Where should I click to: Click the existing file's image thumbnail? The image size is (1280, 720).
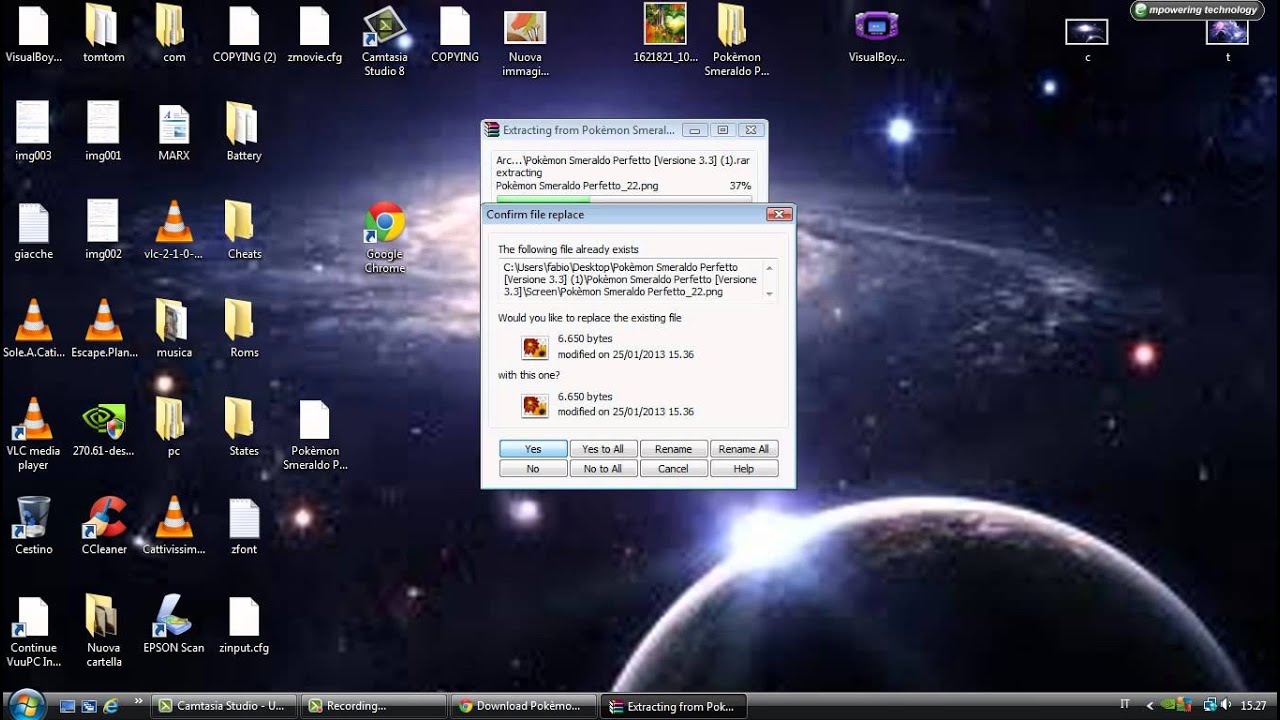(x=535, y=347)
